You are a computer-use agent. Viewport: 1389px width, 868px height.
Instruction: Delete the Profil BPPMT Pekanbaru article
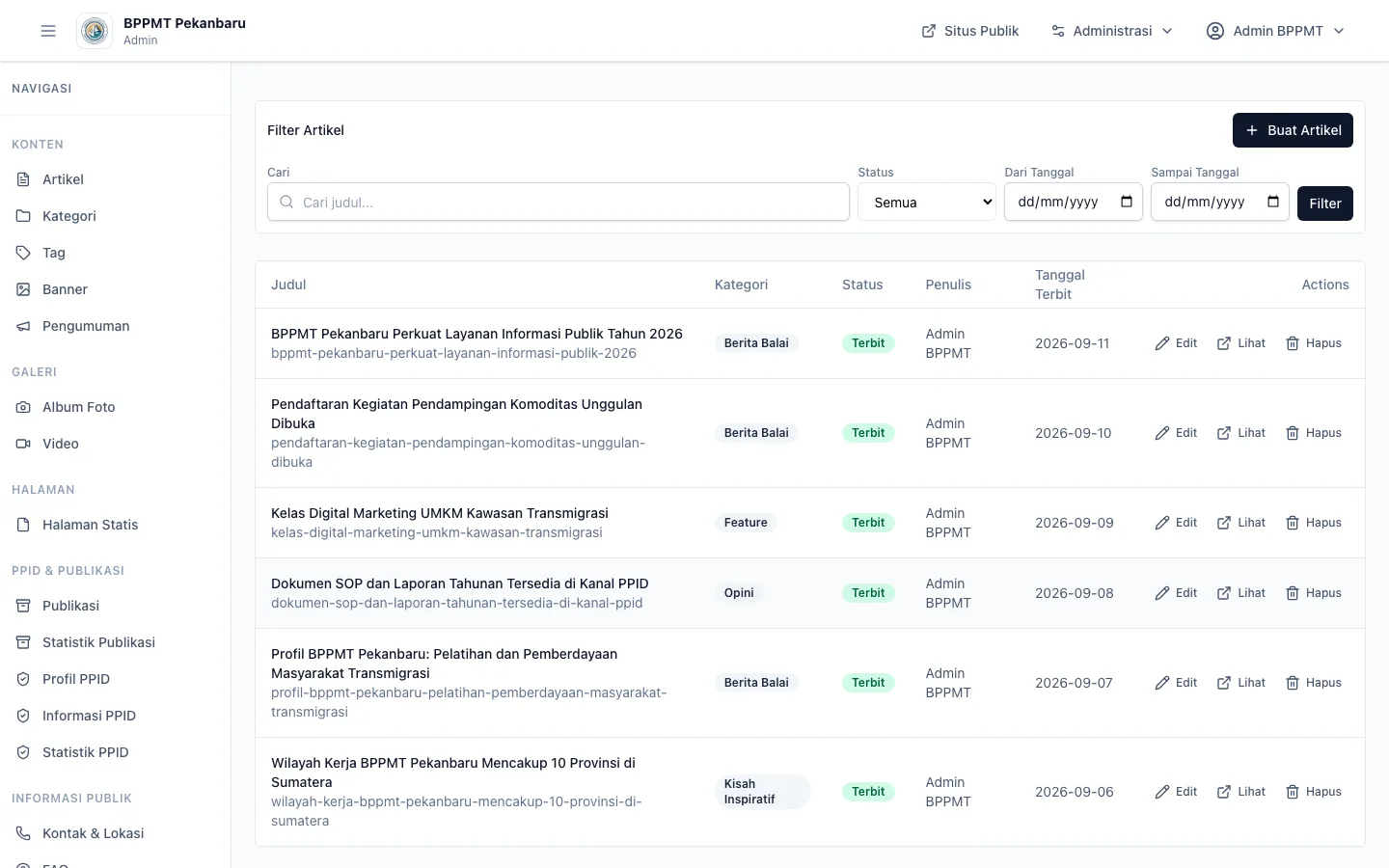(x=1314, y=683)
